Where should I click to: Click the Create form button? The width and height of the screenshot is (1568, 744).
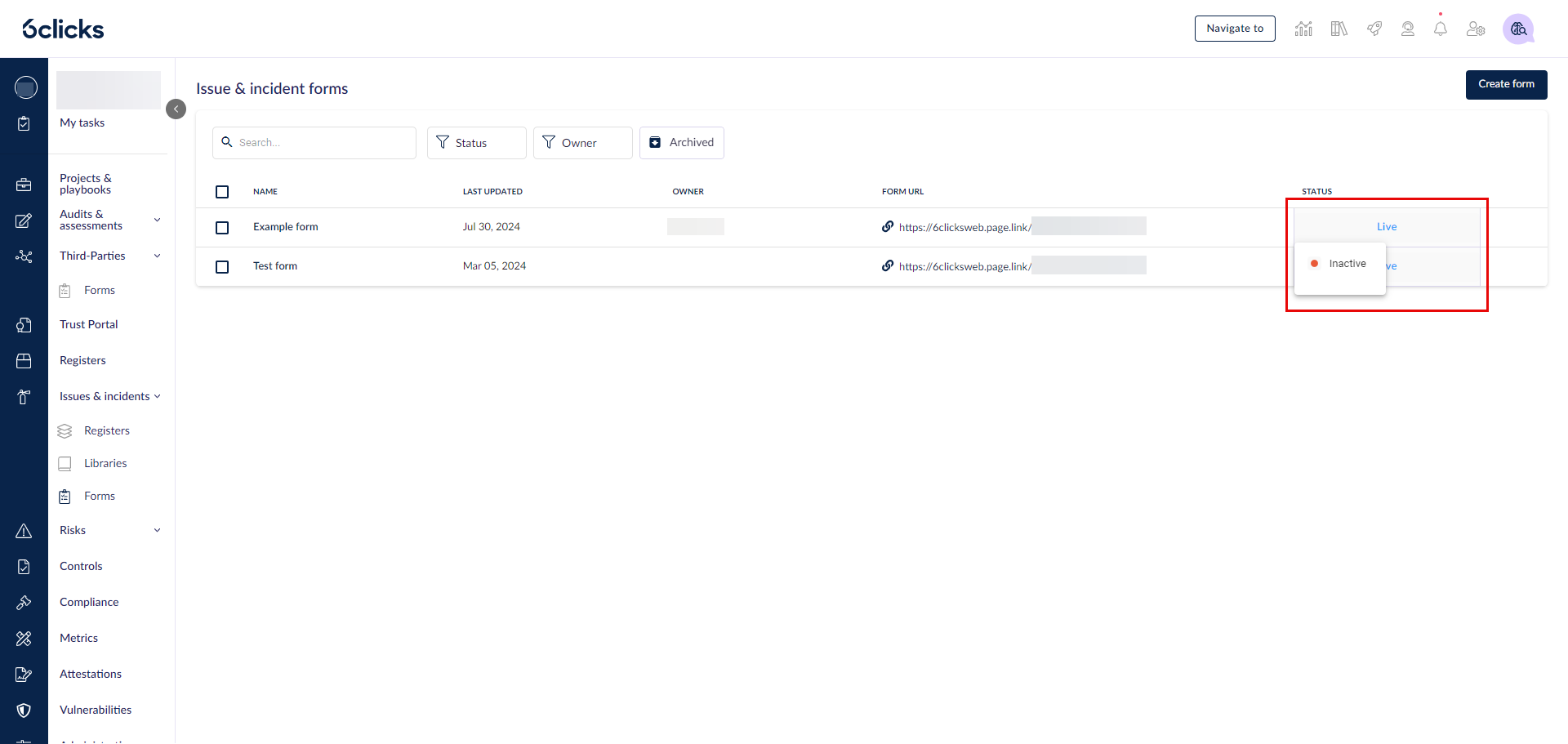click(x=1506, y=84)
